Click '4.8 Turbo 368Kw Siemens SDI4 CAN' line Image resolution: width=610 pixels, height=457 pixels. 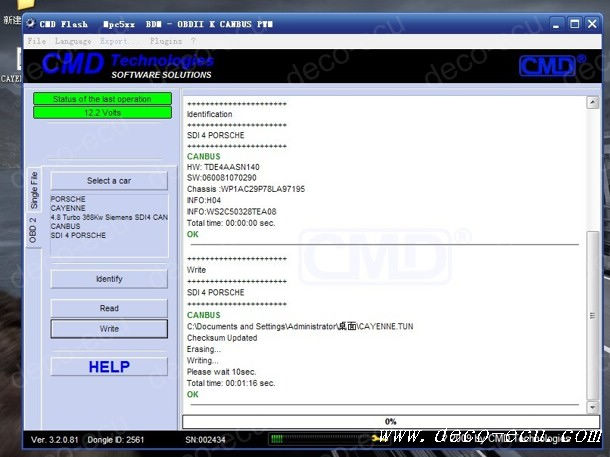click(109, 217)
